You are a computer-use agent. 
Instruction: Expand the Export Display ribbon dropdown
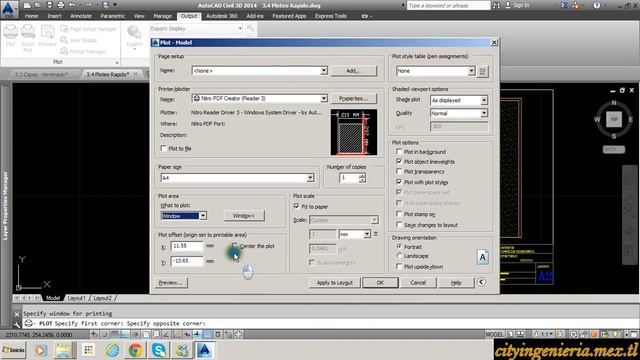pyautogui.click(x=240, y=29)
